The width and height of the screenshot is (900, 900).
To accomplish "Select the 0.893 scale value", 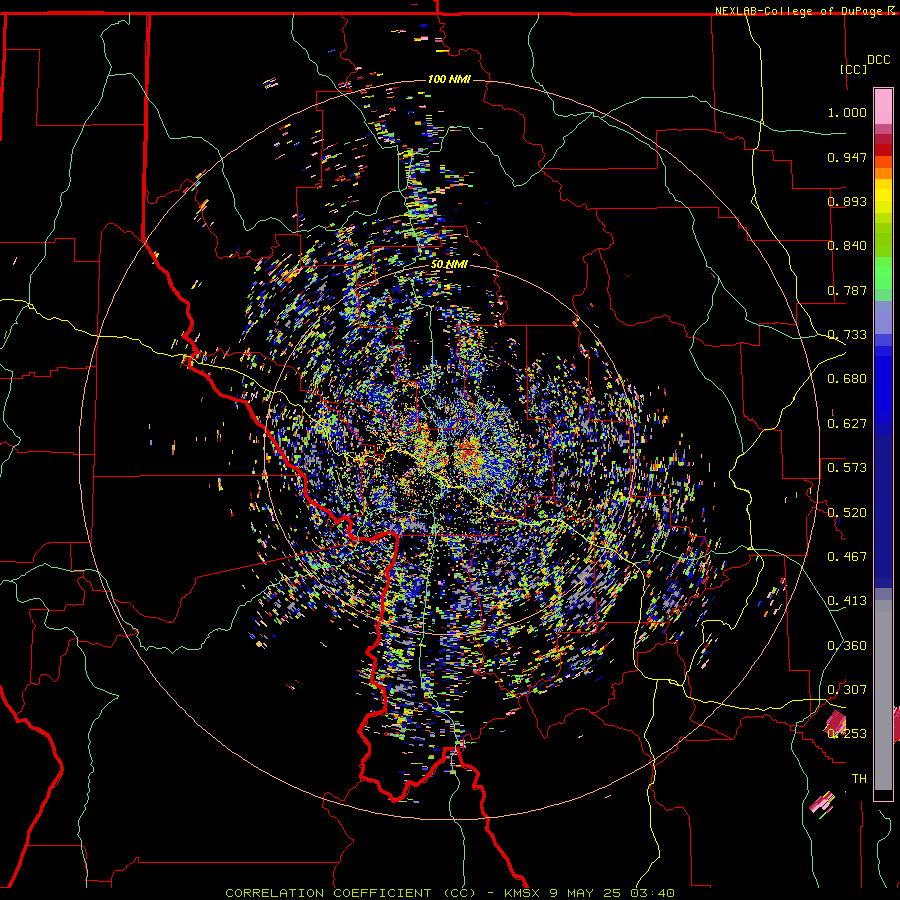I will (847, 201).
